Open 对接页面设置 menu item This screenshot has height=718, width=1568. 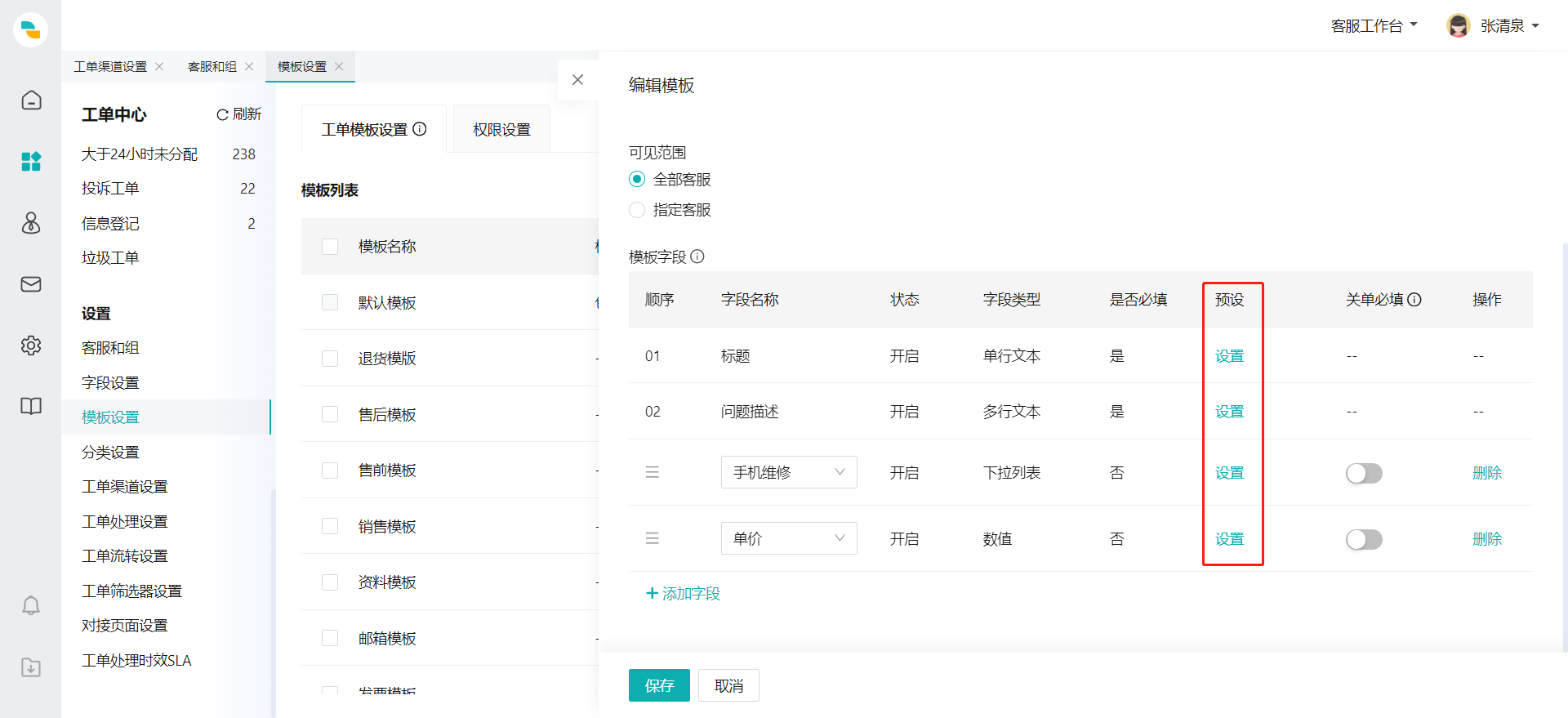pos(124,625)
